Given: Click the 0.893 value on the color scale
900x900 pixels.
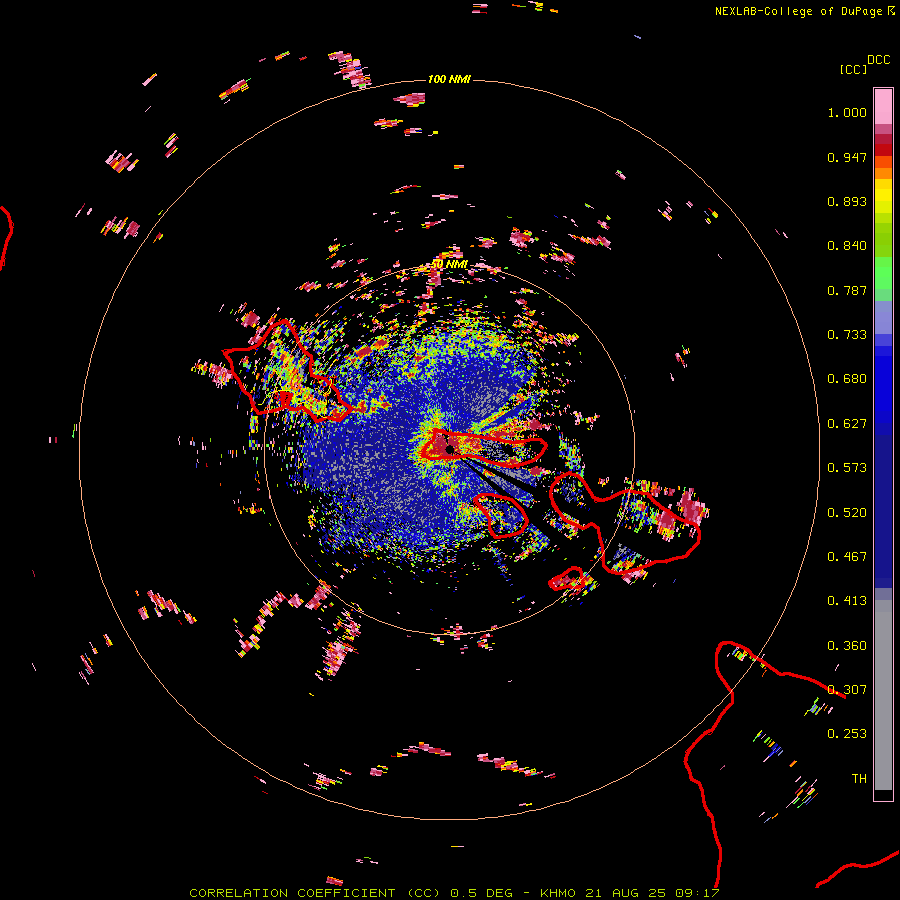Looking at the screenshot, I should pyautogui.click(x=847, y=201).
